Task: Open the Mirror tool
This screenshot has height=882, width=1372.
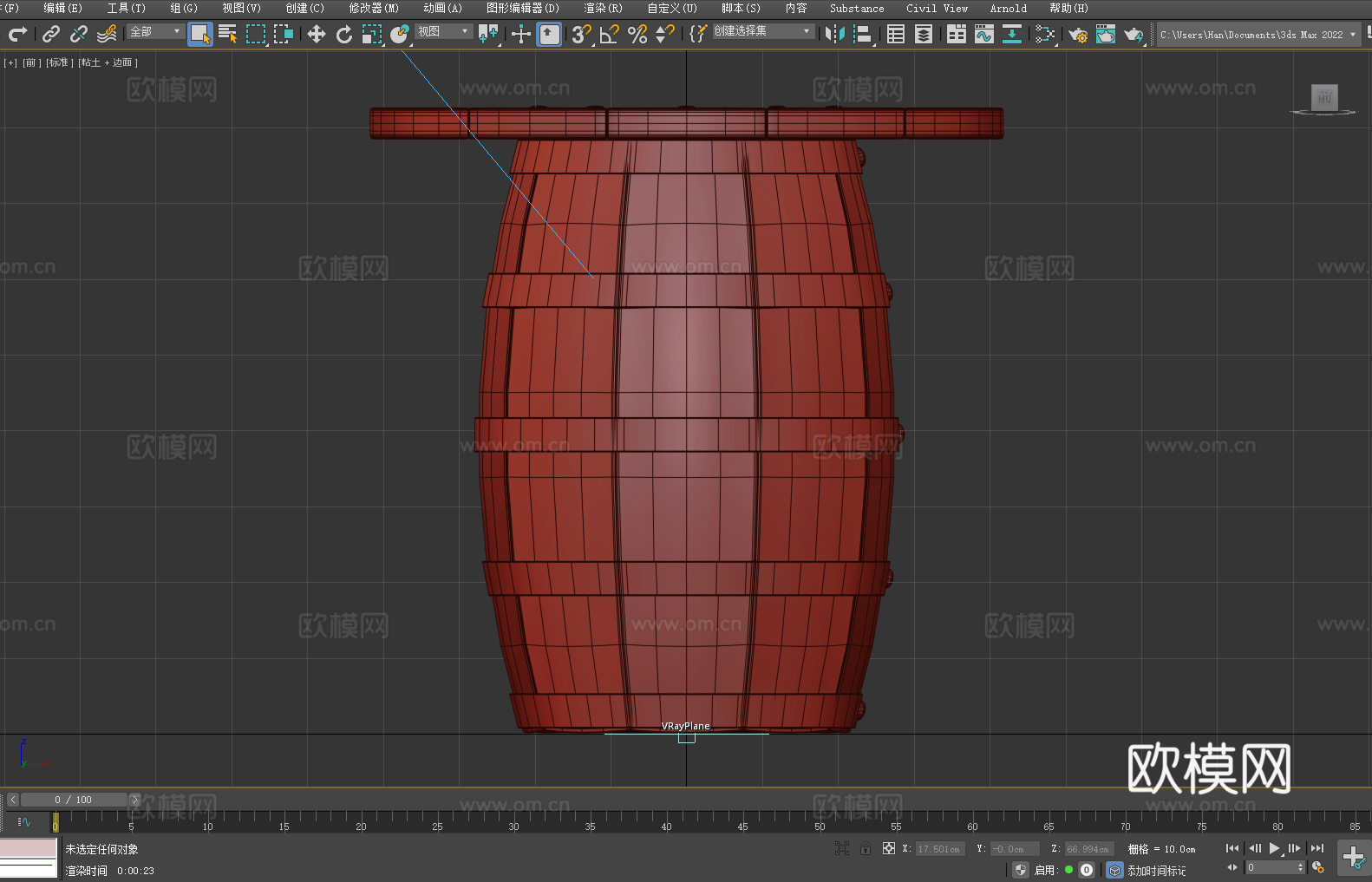Action: click(x=835, y=35)
